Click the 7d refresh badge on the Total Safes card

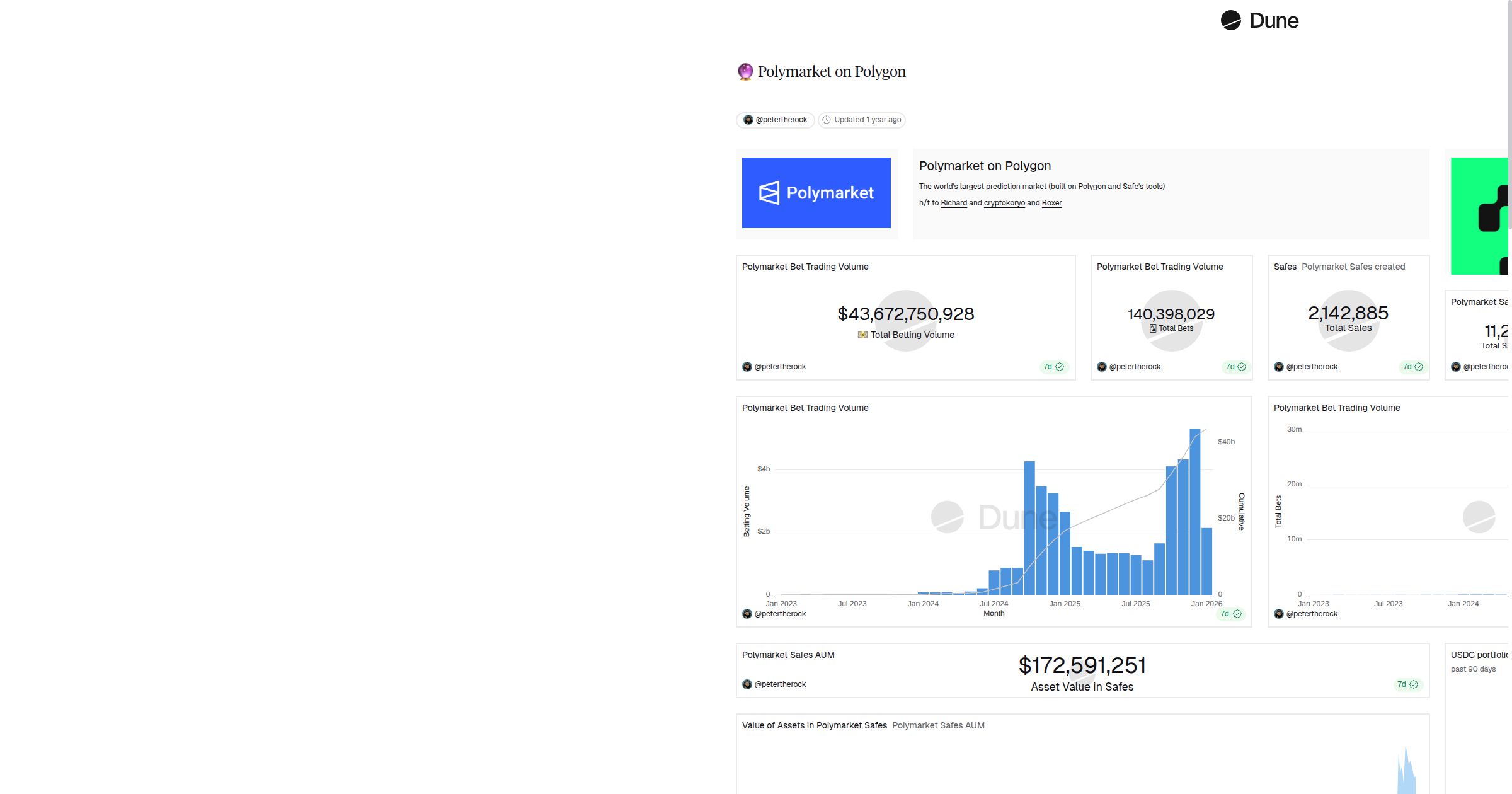tap(1412, 367)
